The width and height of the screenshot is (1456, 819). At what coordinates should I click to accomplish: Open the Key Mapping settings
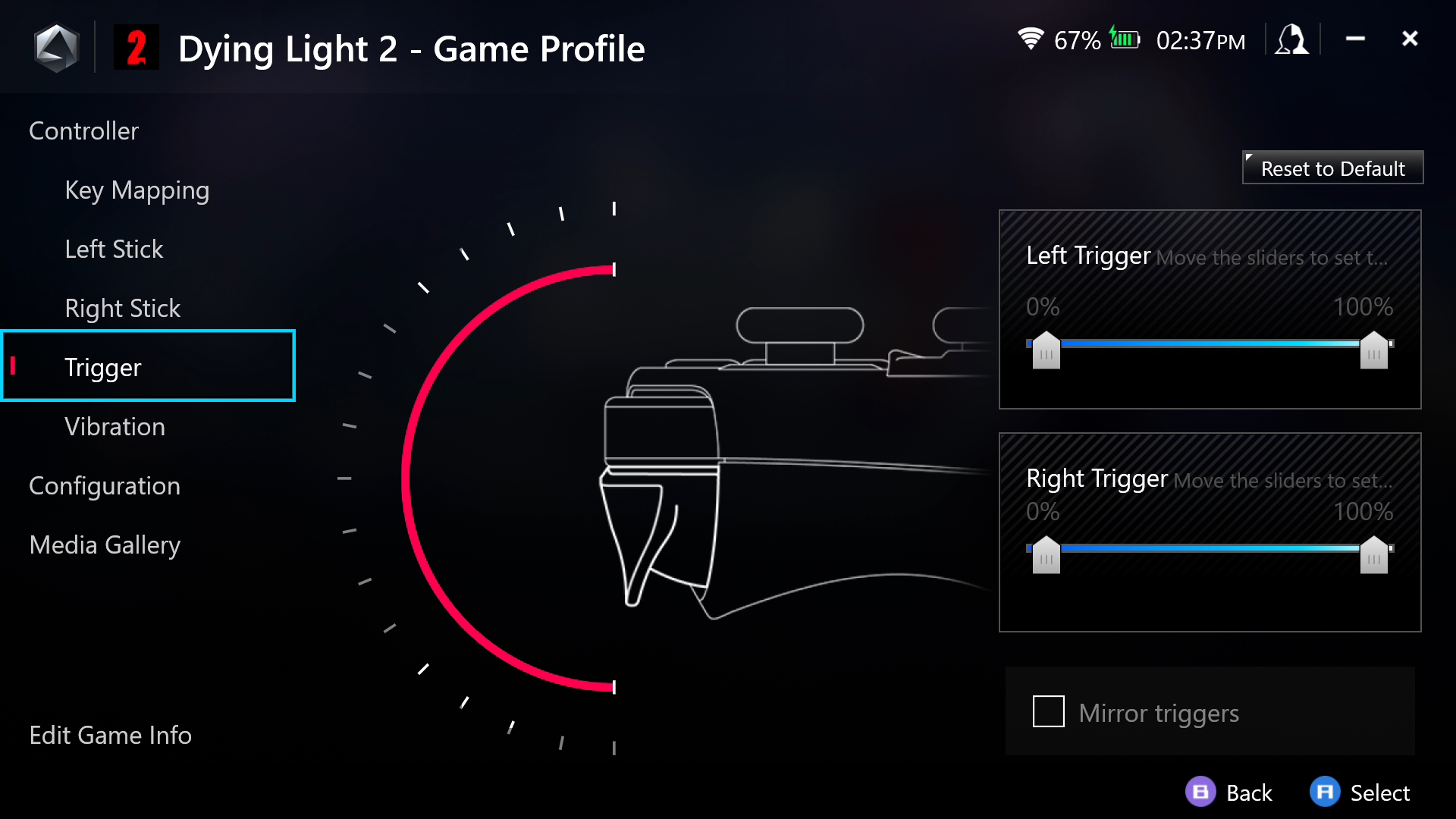(137, 190)
